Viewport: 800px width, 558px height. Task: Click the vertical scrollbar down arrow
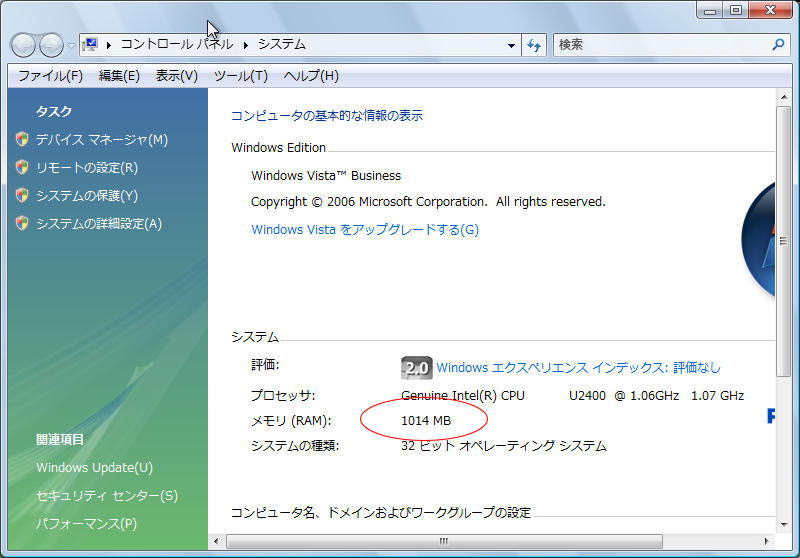pyautogui.click(x=784, y=524)
